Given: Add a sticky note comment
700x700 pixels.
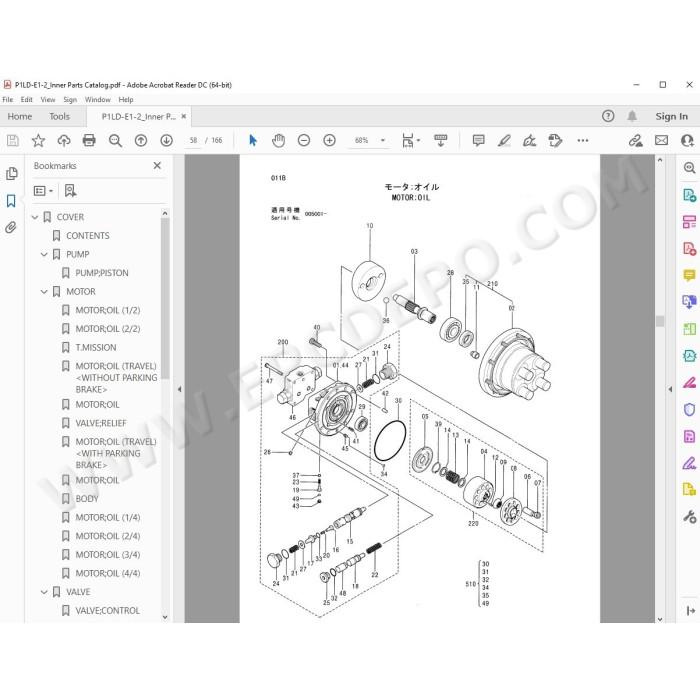Looking at the screenshot, I should 479,141.
